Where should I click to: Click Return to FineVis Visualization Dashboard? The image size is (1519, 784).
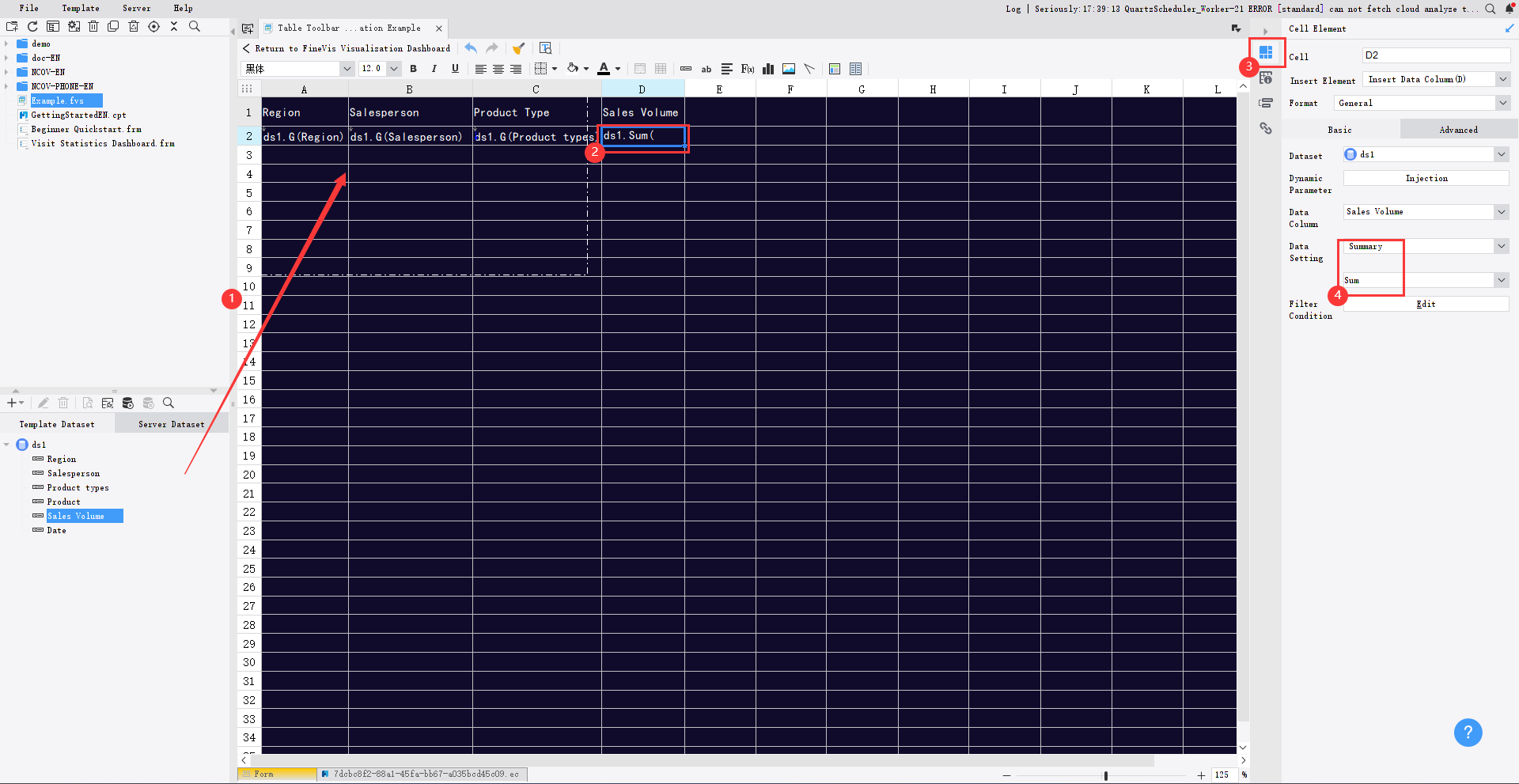click(348, 48)
